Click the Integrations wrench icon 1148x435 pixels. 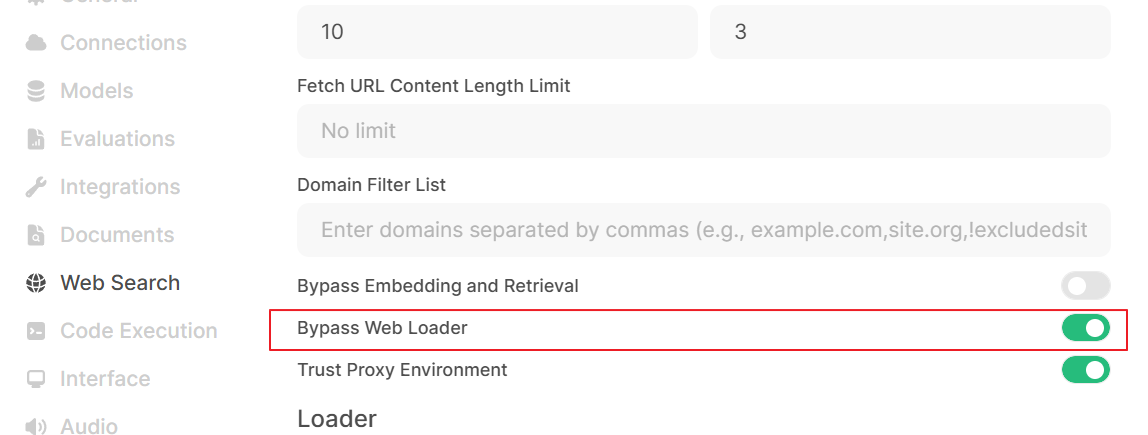[36, 187]
